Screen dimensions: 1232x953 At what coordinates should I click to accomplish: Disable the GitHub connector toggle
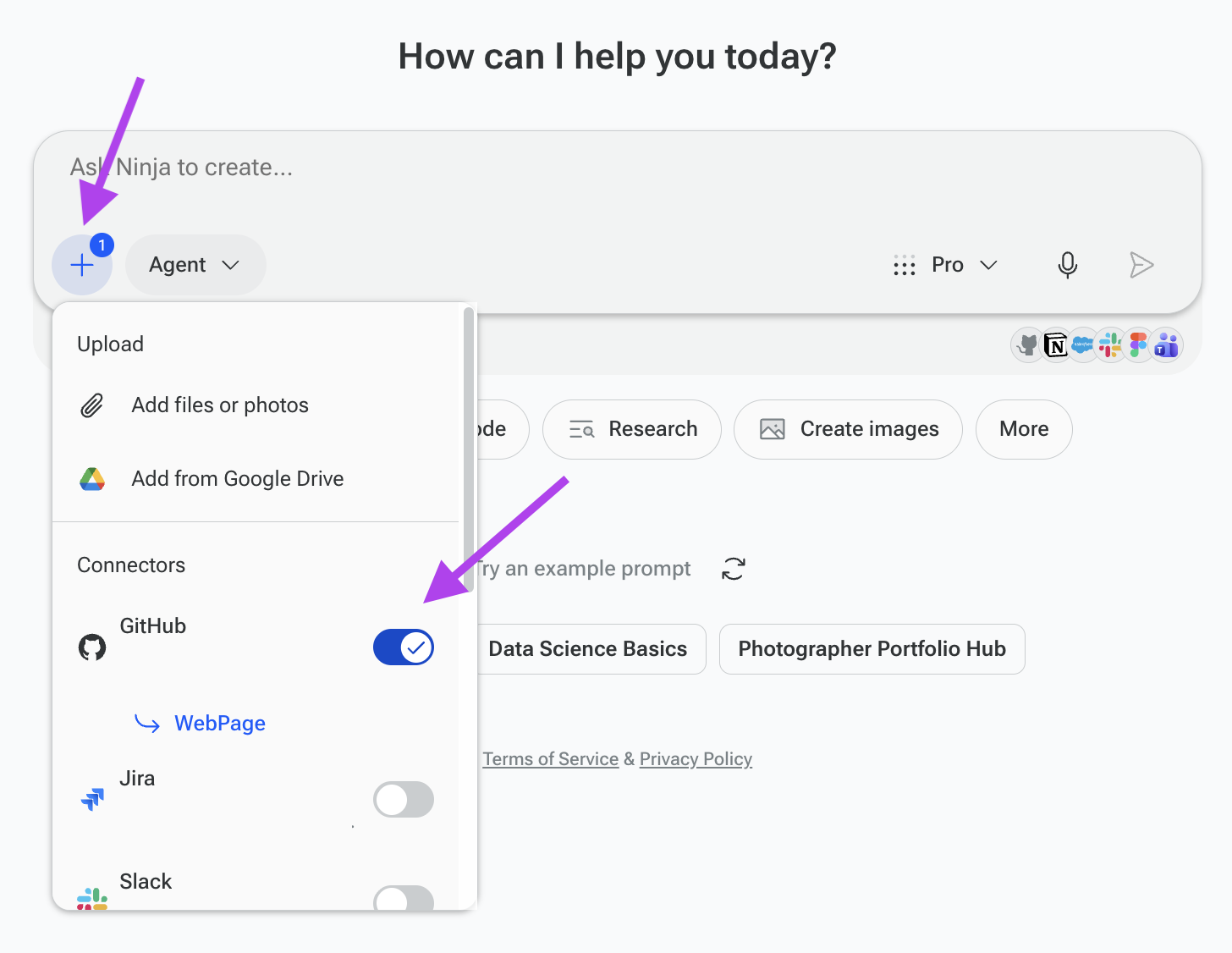coord(404,647)
